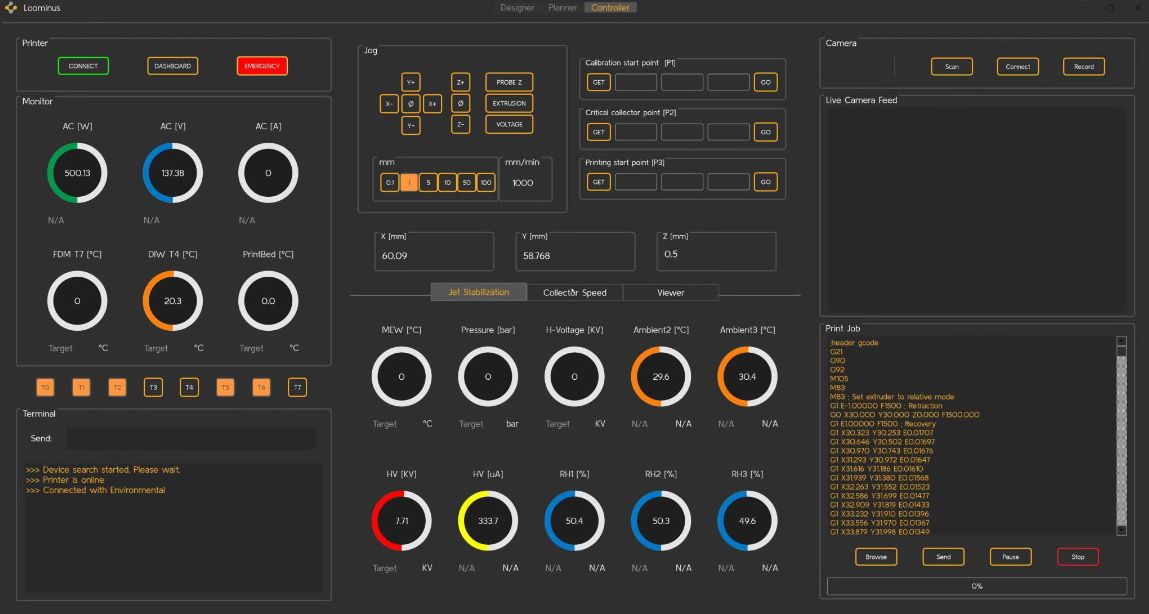Screen dimensions: 1149x614
Task: Click the Z+ jog button
Action: [460, 82]
